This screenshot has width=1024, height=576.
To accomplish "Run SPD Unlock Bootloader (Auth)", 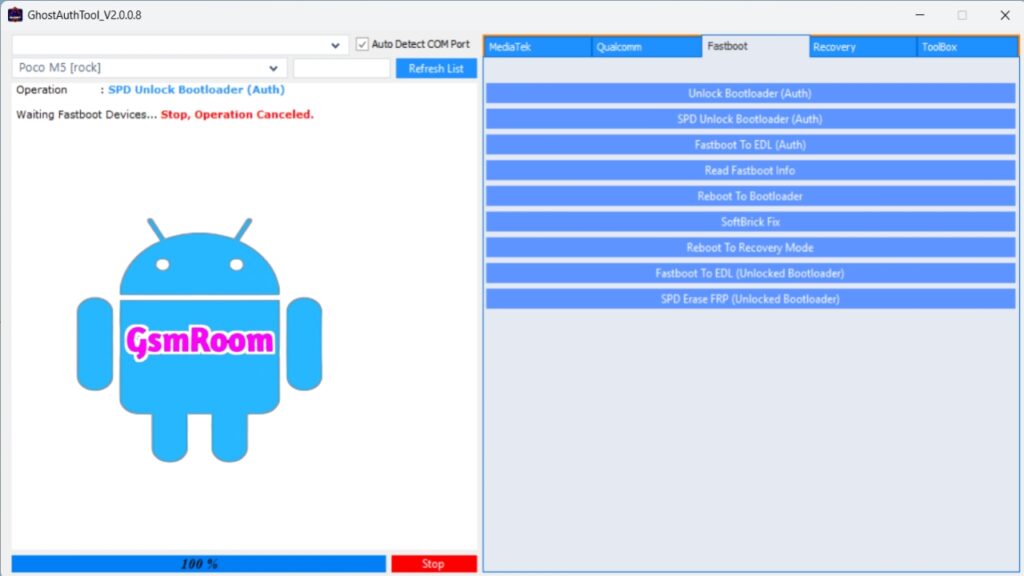I will (x=750, y=119).
